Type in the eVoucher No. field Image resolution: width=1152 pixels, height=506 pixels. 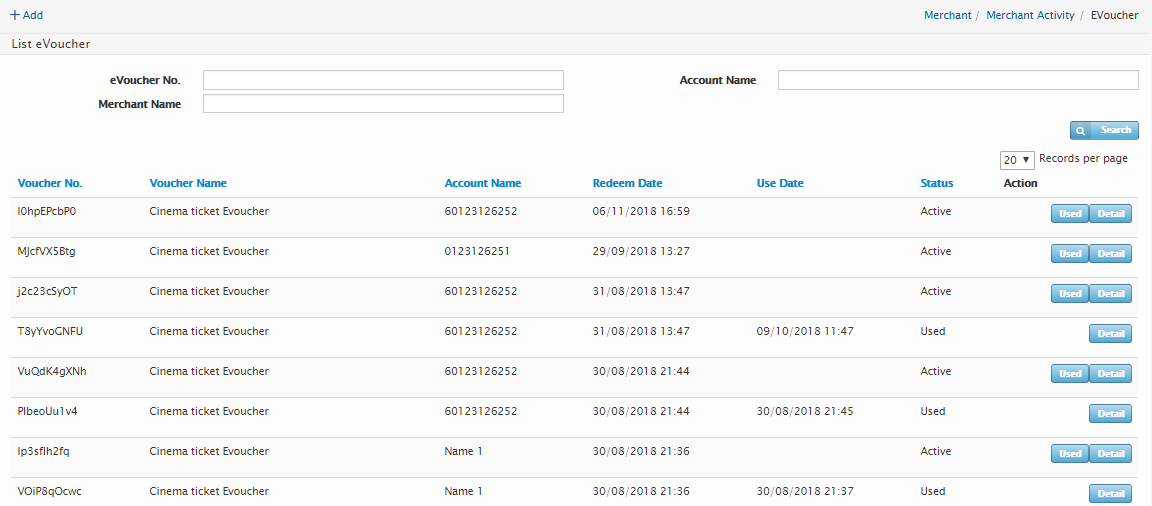click(383, 80)
